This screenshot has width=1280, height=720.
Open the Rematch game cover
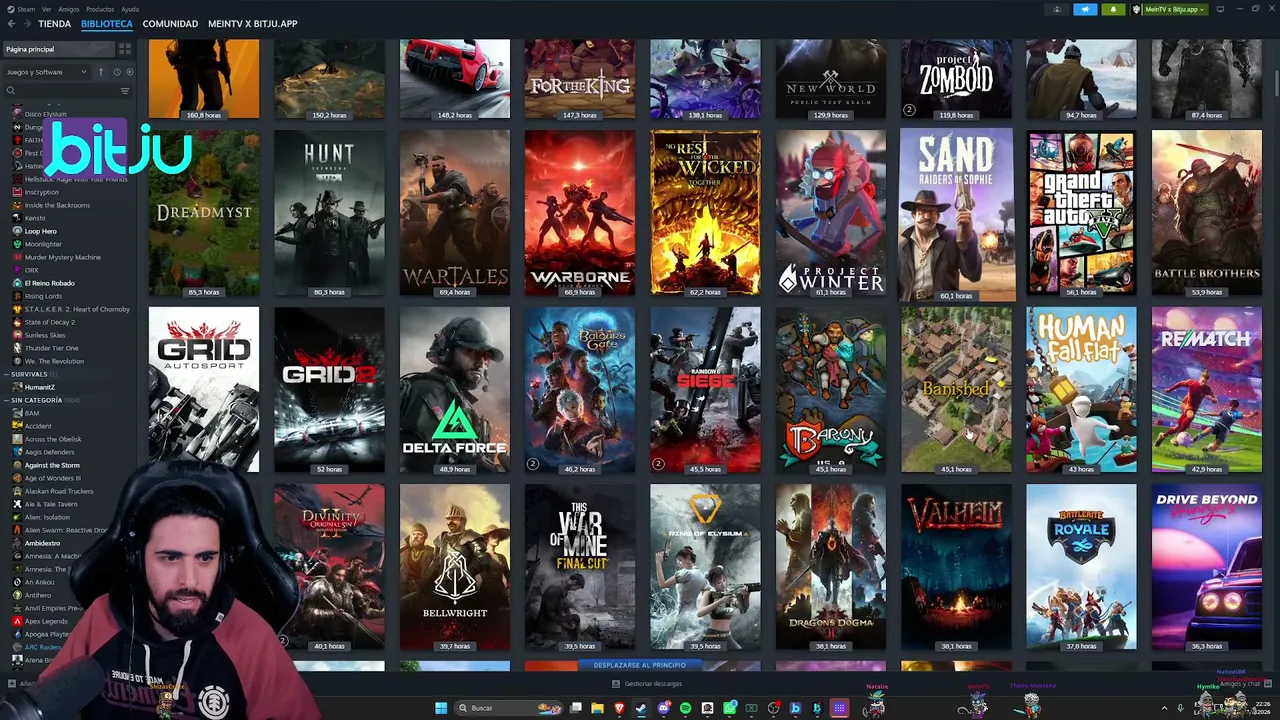1207,390
